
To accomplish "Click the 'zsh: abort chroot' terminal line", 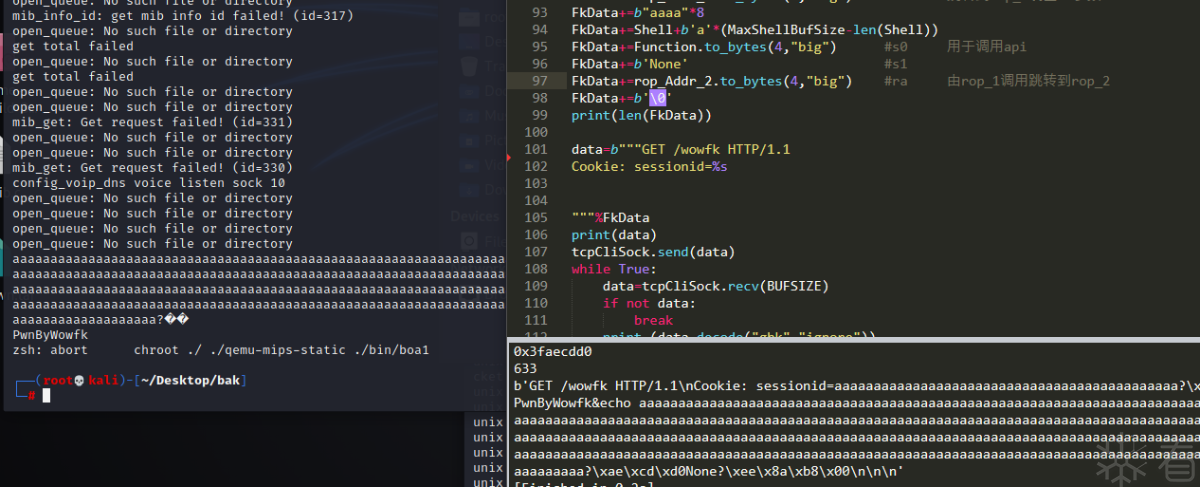I will (x=221, y=350).
